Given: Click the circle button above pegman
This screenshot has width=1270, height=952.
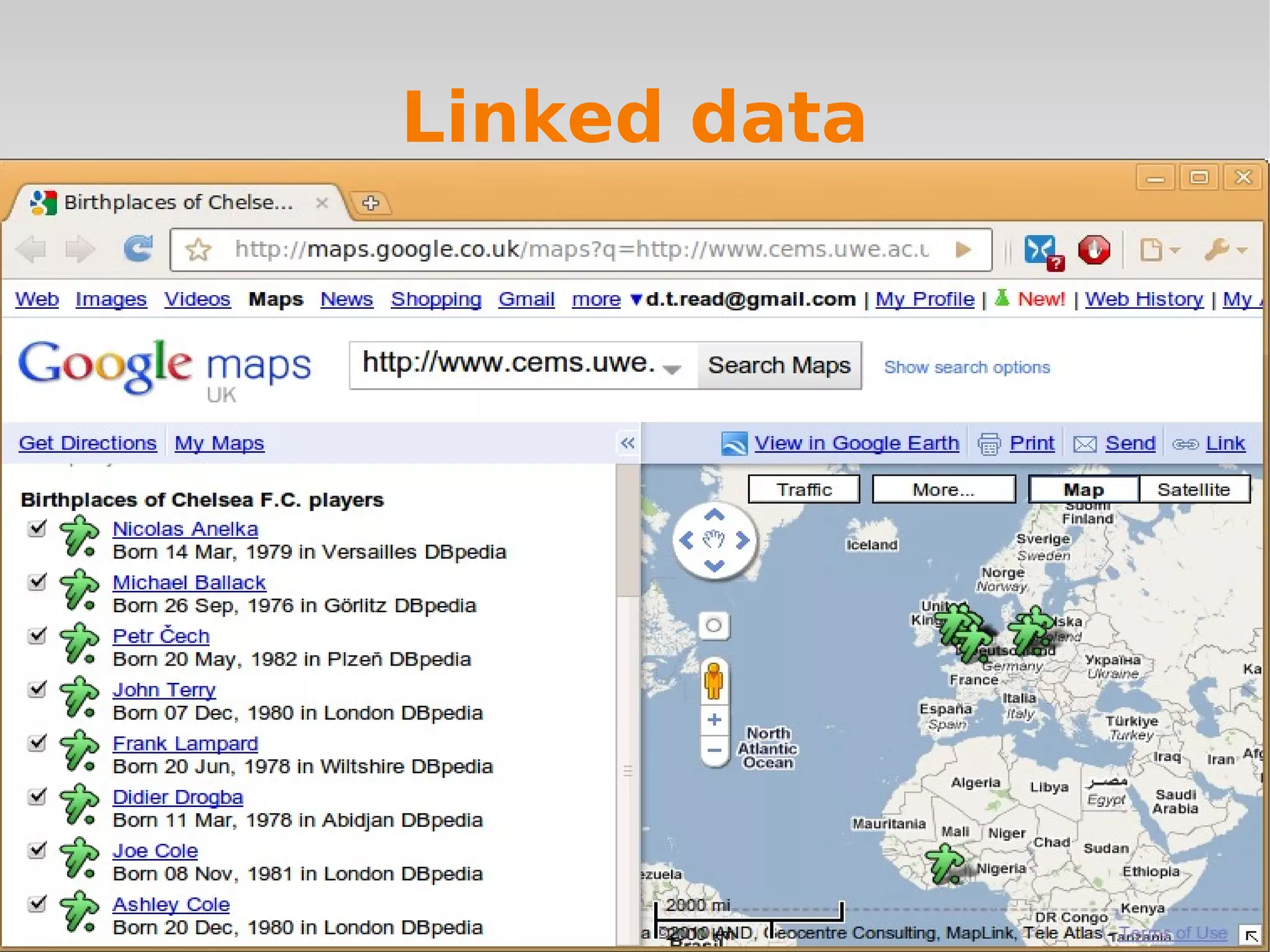Looking at the screenshot, I should 714,625.
